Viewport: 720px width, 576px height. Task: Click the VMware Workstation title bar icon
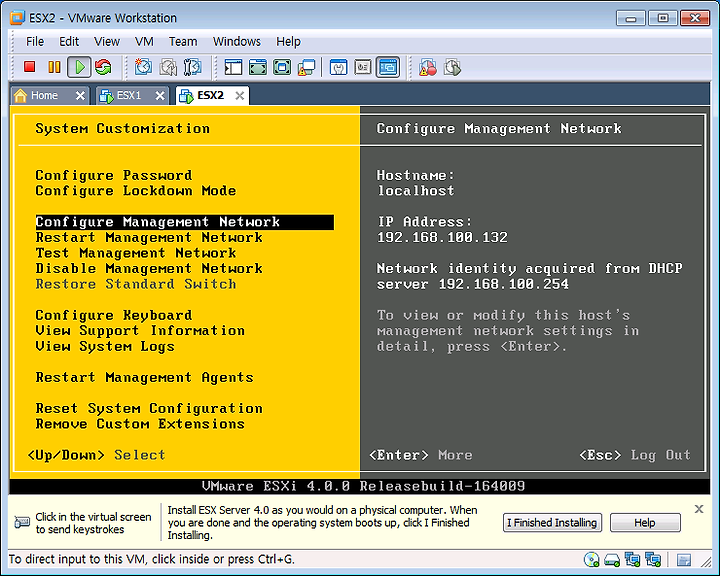coord(17,17)
